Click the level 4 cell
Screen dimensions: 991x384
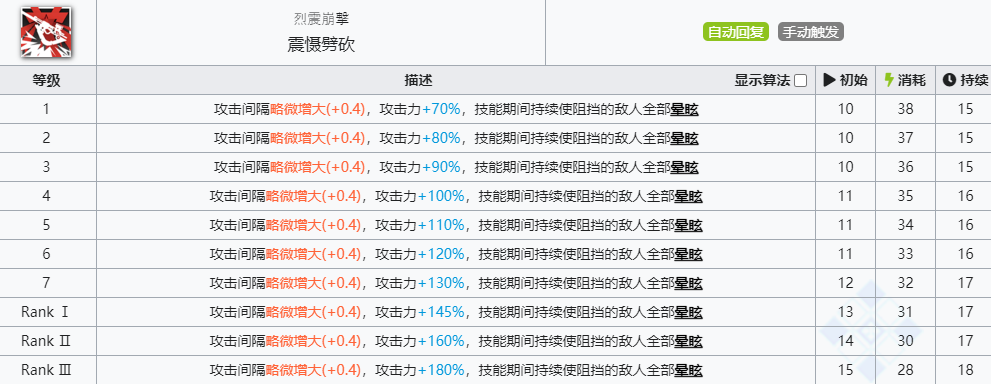48,196
